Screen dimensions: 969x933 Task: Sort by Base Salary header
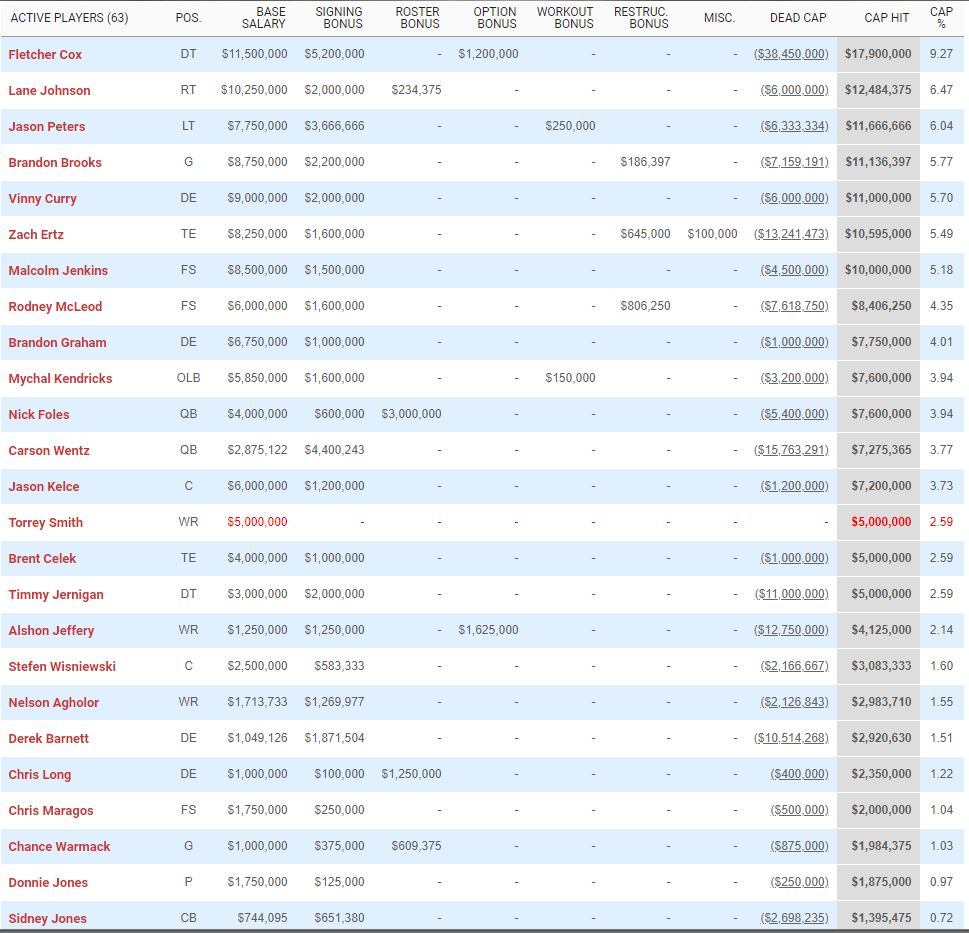[x=263, y=18]
